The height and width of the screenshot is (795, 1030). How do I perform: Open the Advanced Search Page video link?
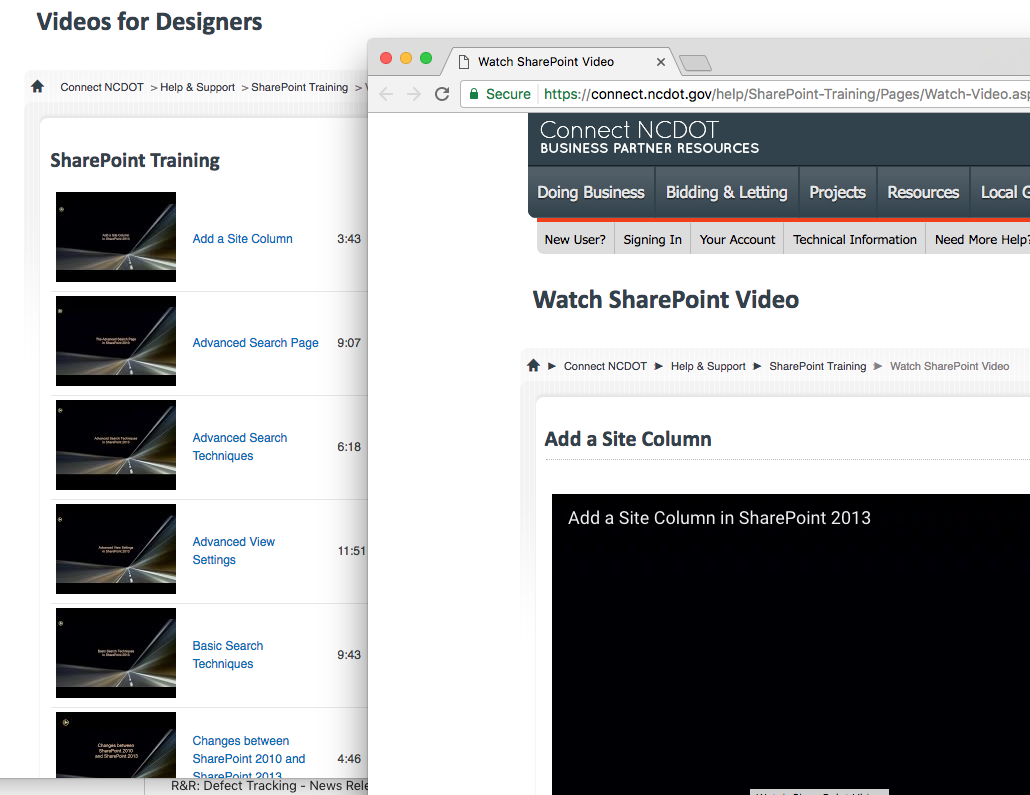(255, 343)
